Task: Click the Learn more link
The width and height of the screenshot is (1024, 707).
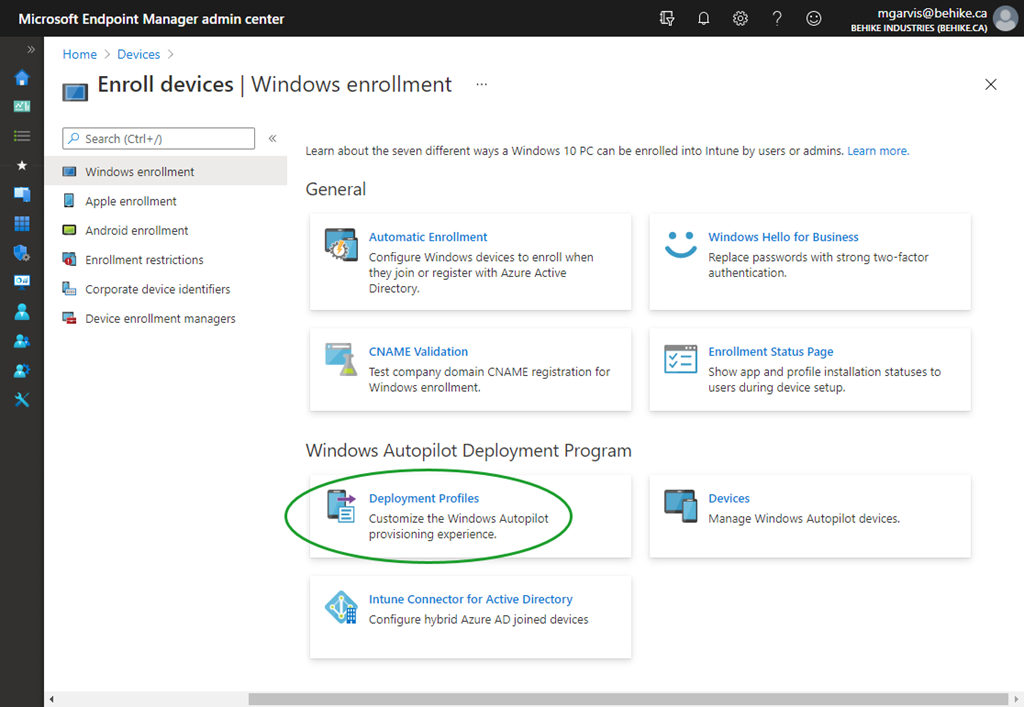Action: pos(877,150)
